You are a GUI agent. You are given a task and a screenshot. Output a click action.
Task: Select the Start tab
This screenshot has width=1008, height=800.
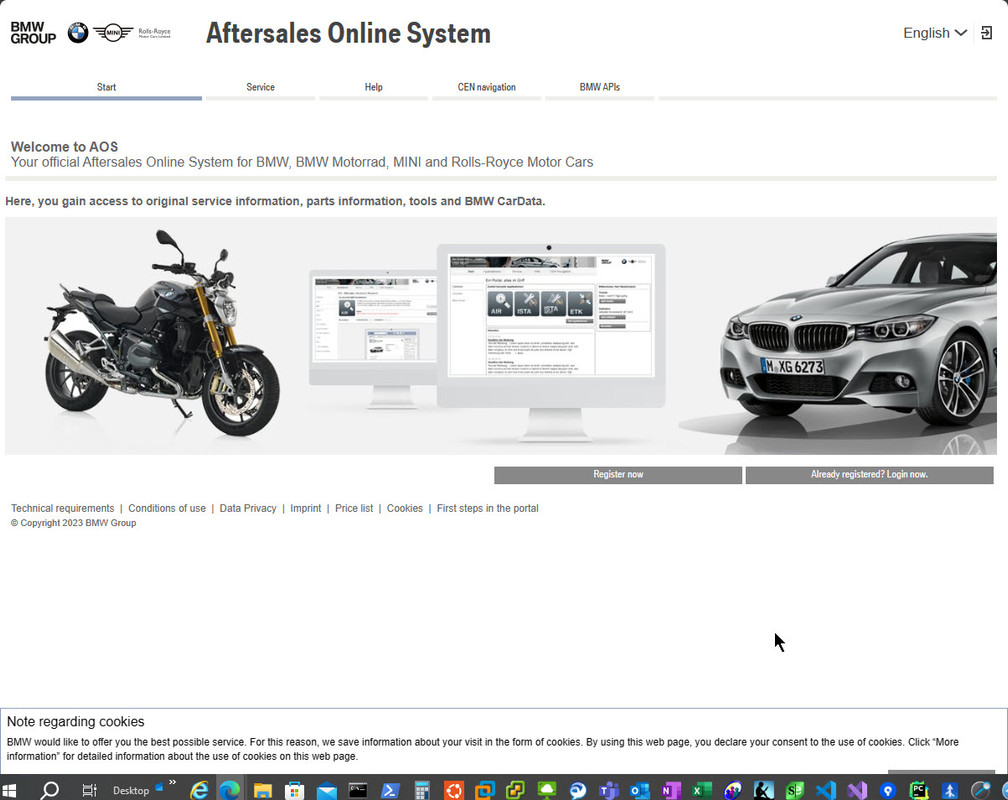pos(106,87)
